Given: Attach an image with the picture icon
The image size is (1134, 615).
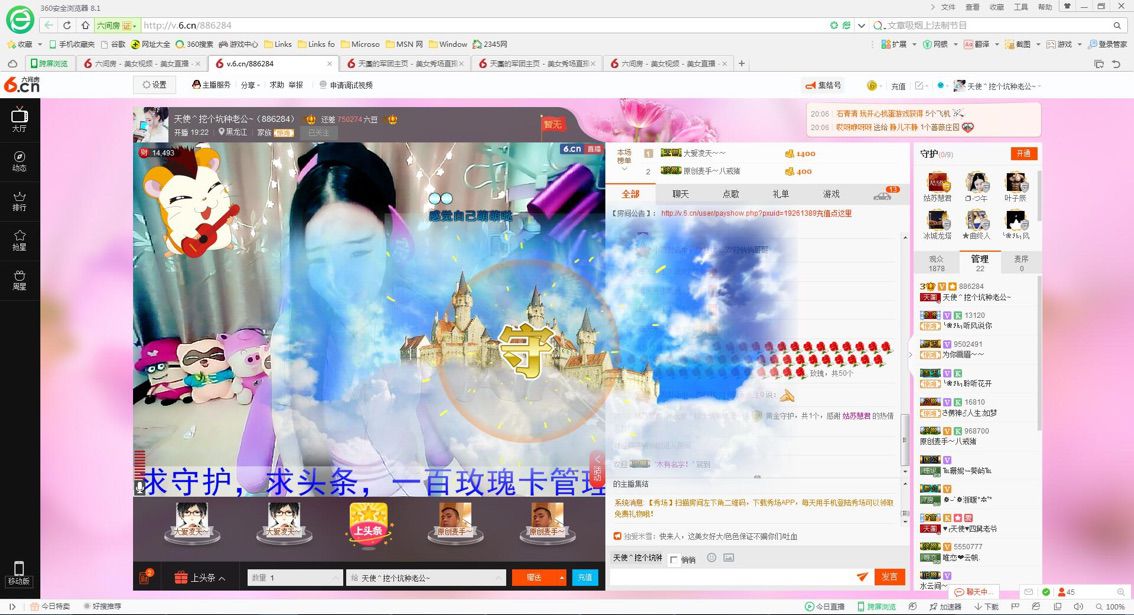Looking at the screenshot, I should (728, 558).
